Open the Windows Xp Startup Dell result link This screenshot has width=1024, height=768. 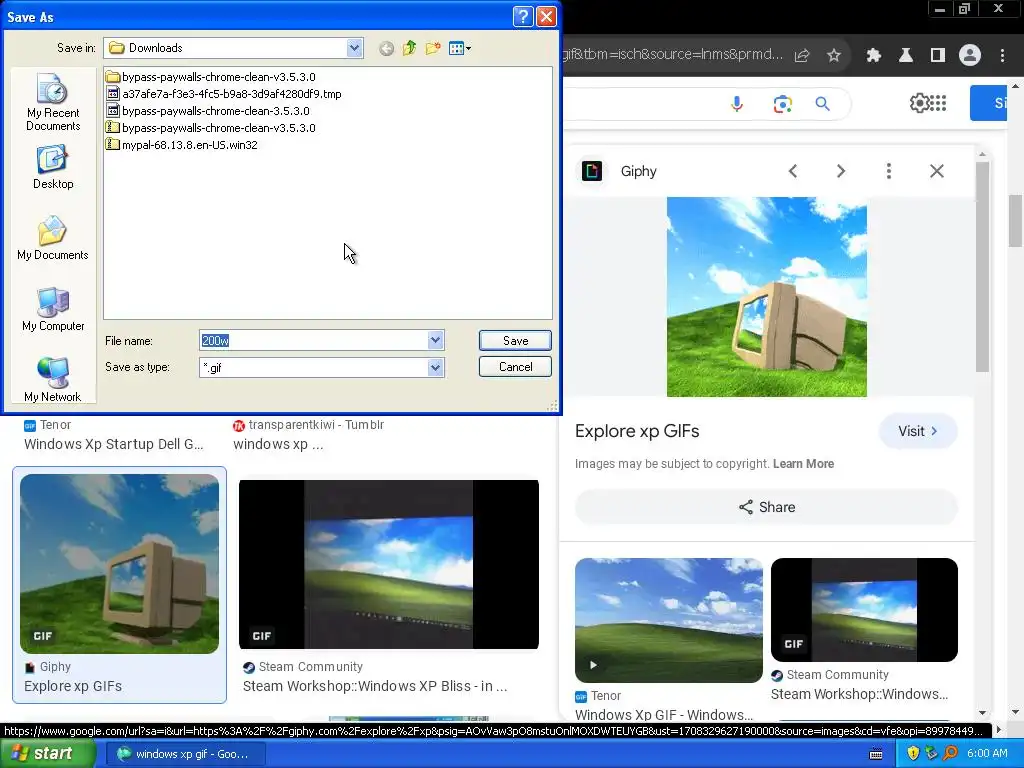tap(114, 444)
